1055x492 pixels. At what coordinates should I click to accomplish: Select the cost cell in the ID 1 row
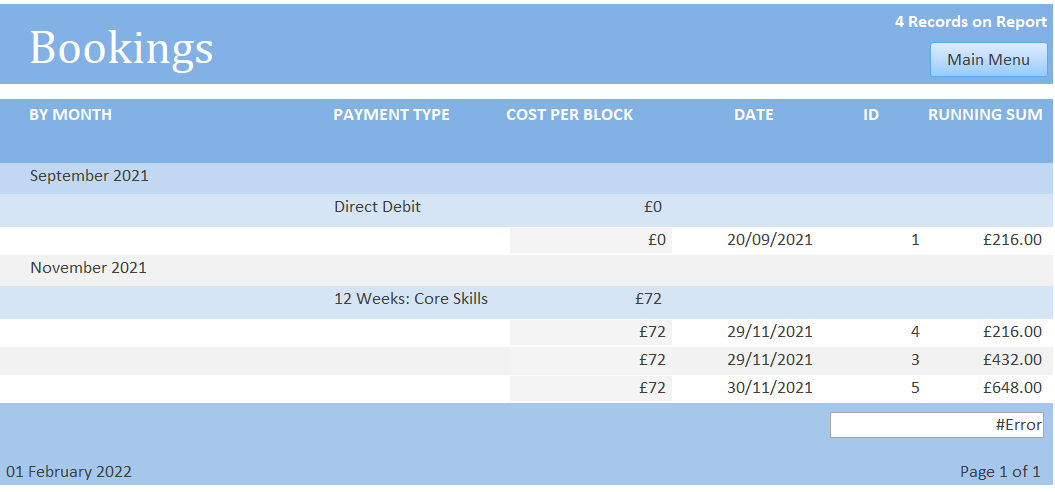click(591, 240)
